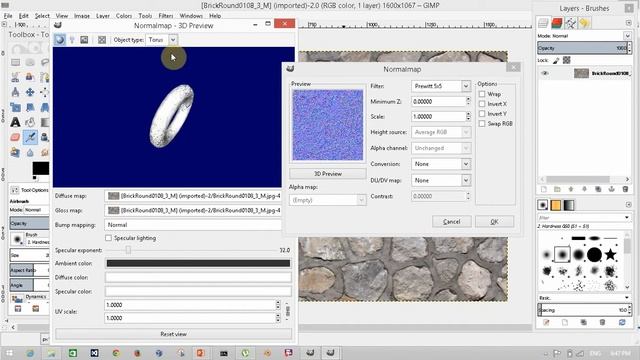Click the 3D Preview button
This screenshot has width=640, height=360.
click(328, 173)
